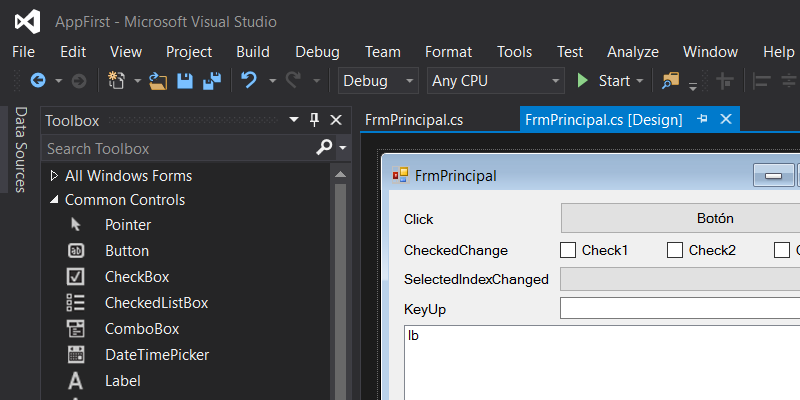800x400 pixels.
Task: Expand the All Windows Forms group
Action: point(54,176)
